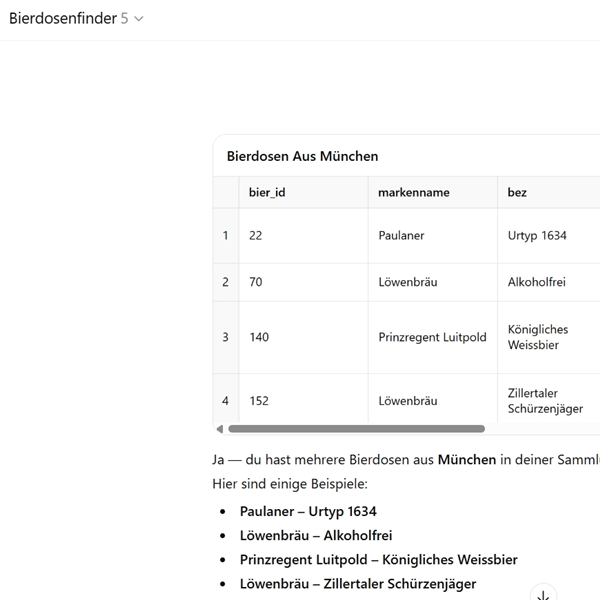
Task: Click the bold Paulaner – Urtyp 1634 bullet
Action: tap(308, 511)
